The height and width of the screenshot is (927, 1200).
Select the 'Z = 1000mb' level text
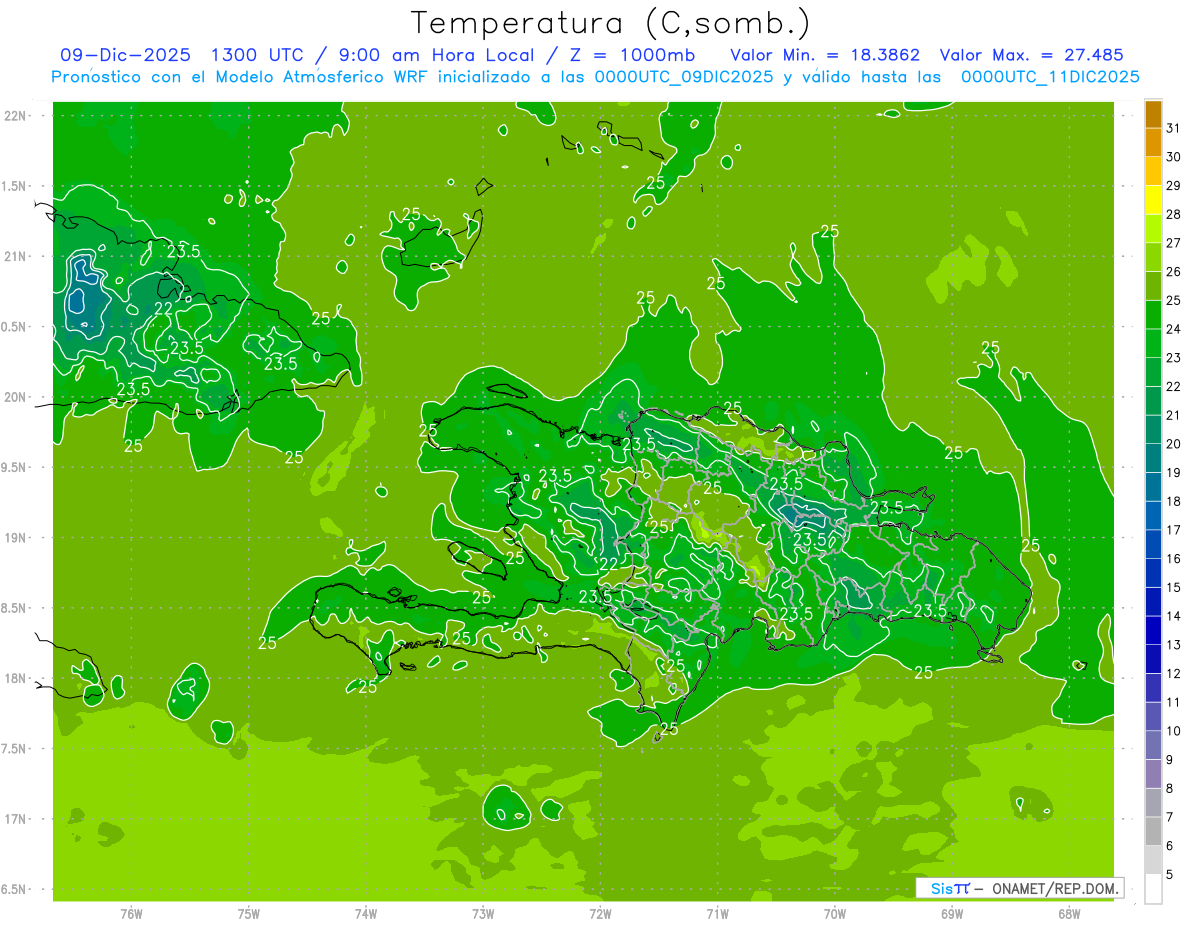pos(631,55)
